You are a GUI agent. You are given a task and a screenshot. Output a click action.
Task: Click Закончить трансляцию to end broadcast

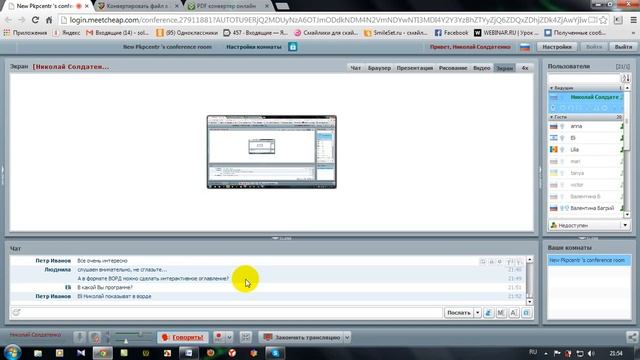pyautogui.click(x=302, y=337)
